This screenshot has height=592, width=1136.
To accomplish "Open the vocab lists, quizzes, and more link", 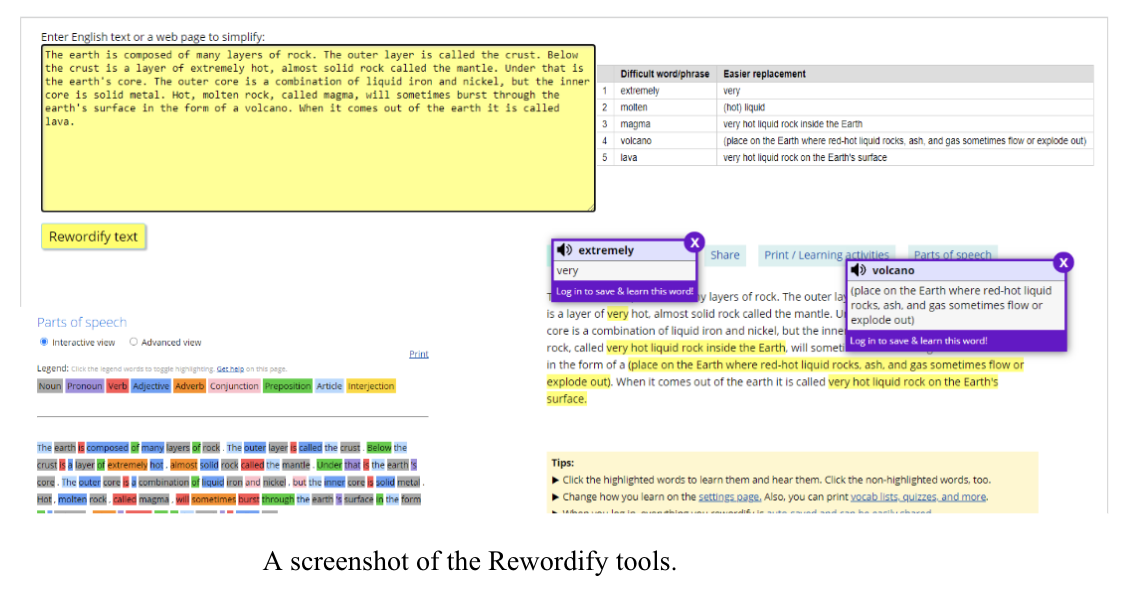I will click(x=919, y=497).
